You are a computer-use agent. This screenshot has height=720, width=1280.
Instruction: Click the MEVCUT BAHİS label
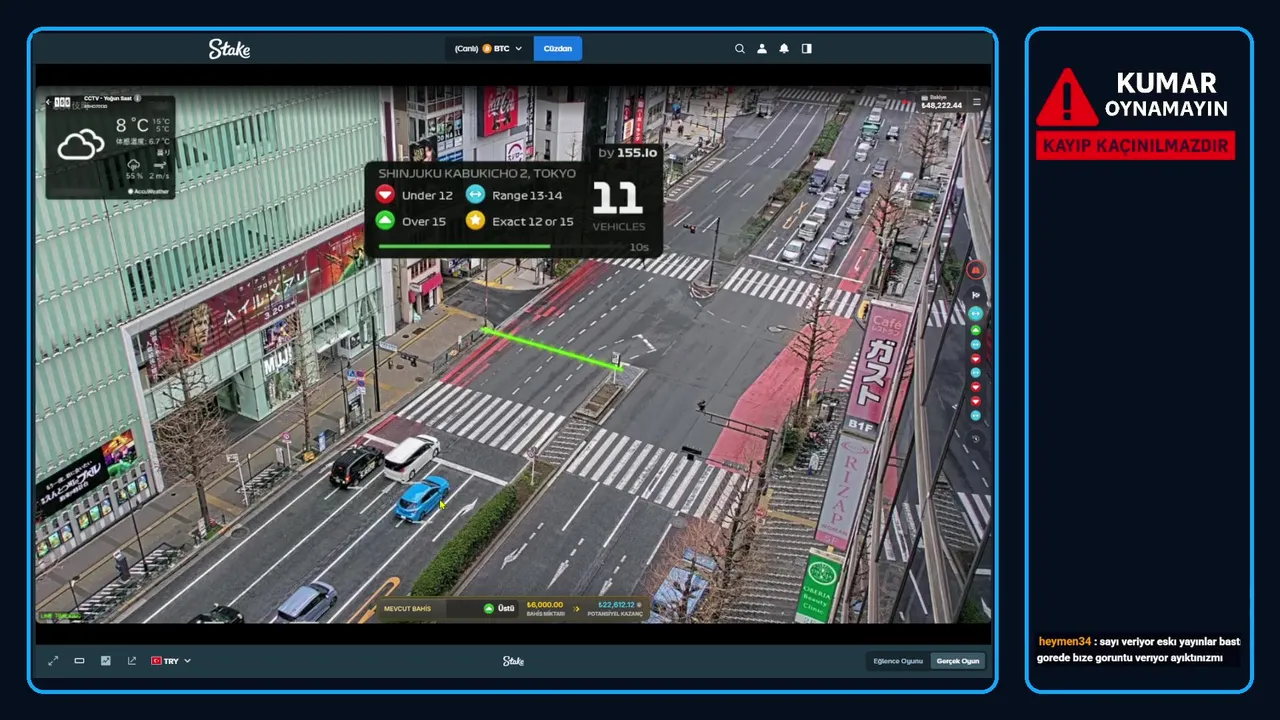coord(407,608)
